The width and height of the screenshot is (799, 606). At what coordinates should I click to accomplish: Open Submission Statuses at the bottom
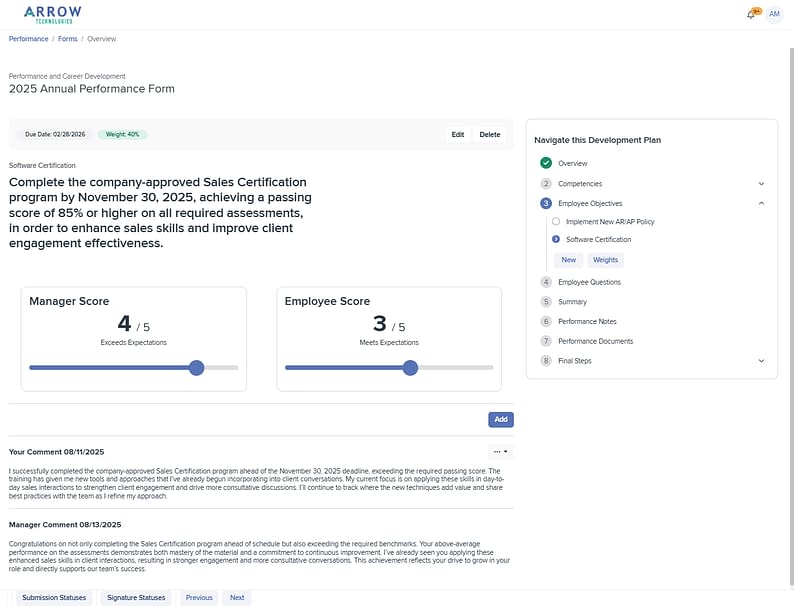point(55,598)
